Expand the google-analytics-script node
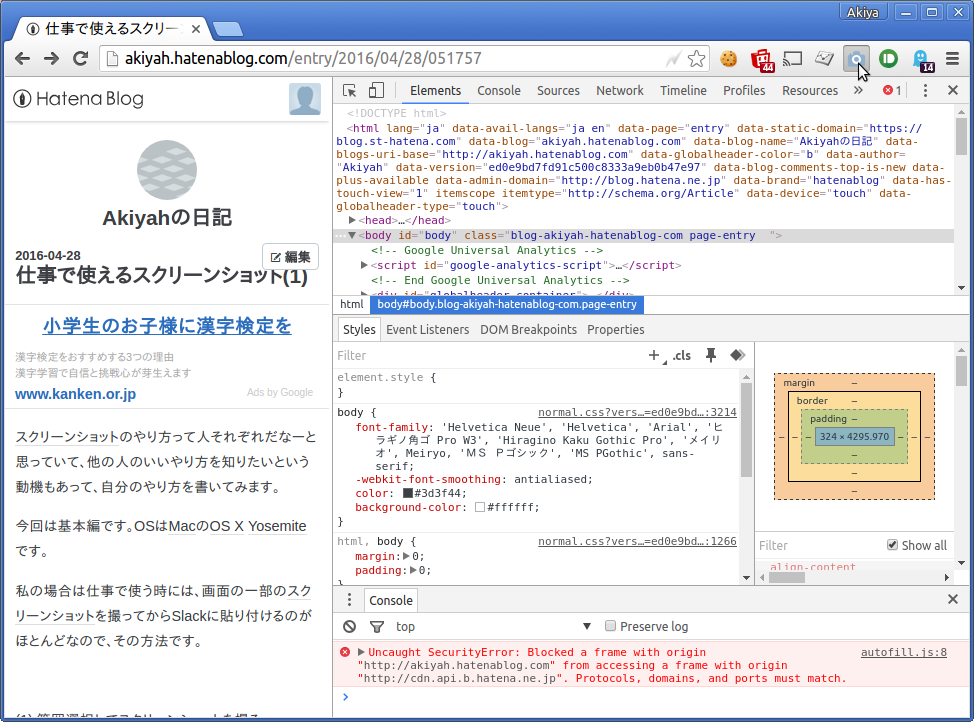This screenshot has height=722, width=974. pyautogui.click(x=365, y=265)
